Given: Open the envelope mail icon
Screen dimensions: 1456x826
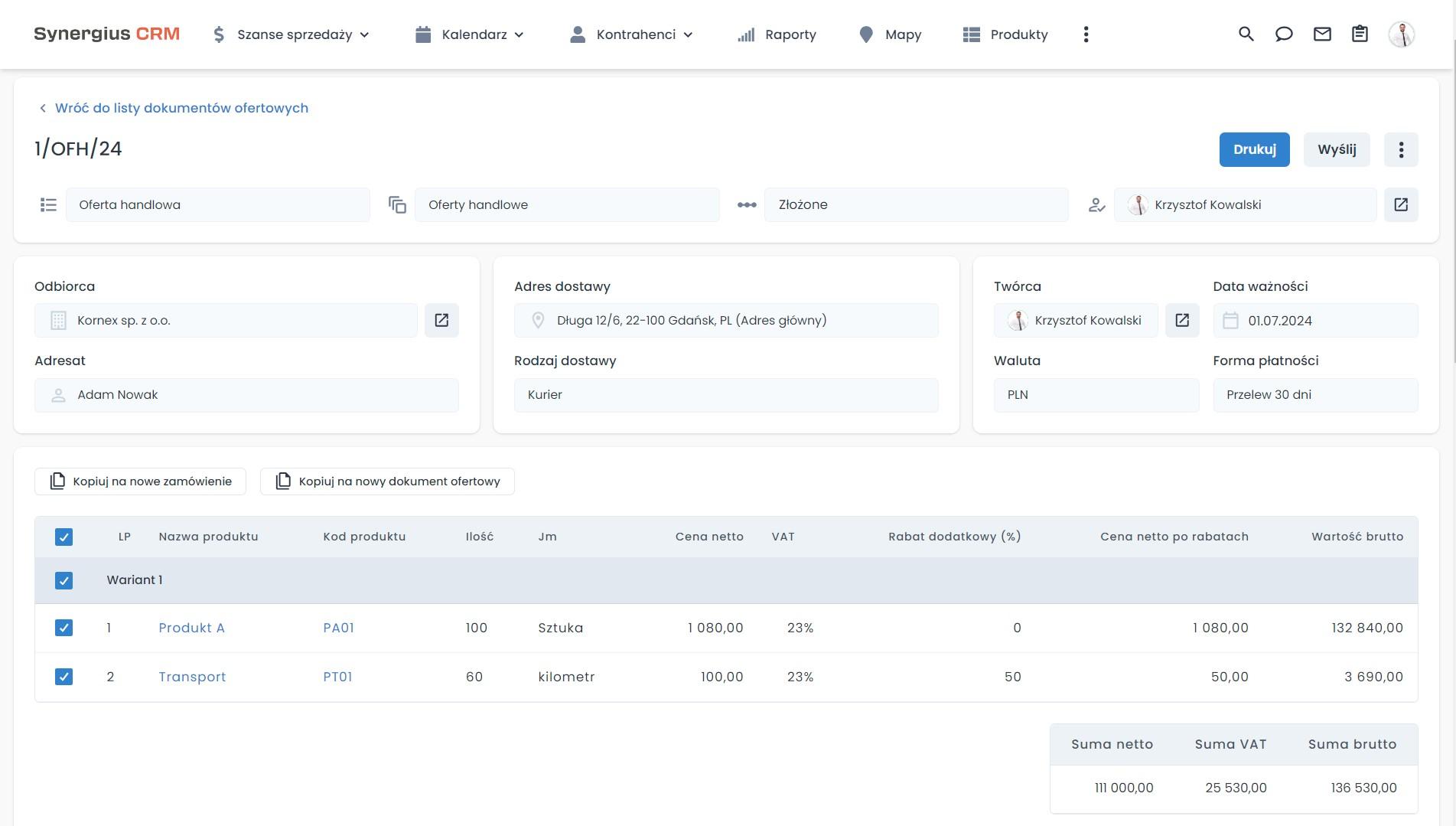Looking at the screenshot, I should pyautogui.click(x=1321, y=34).
